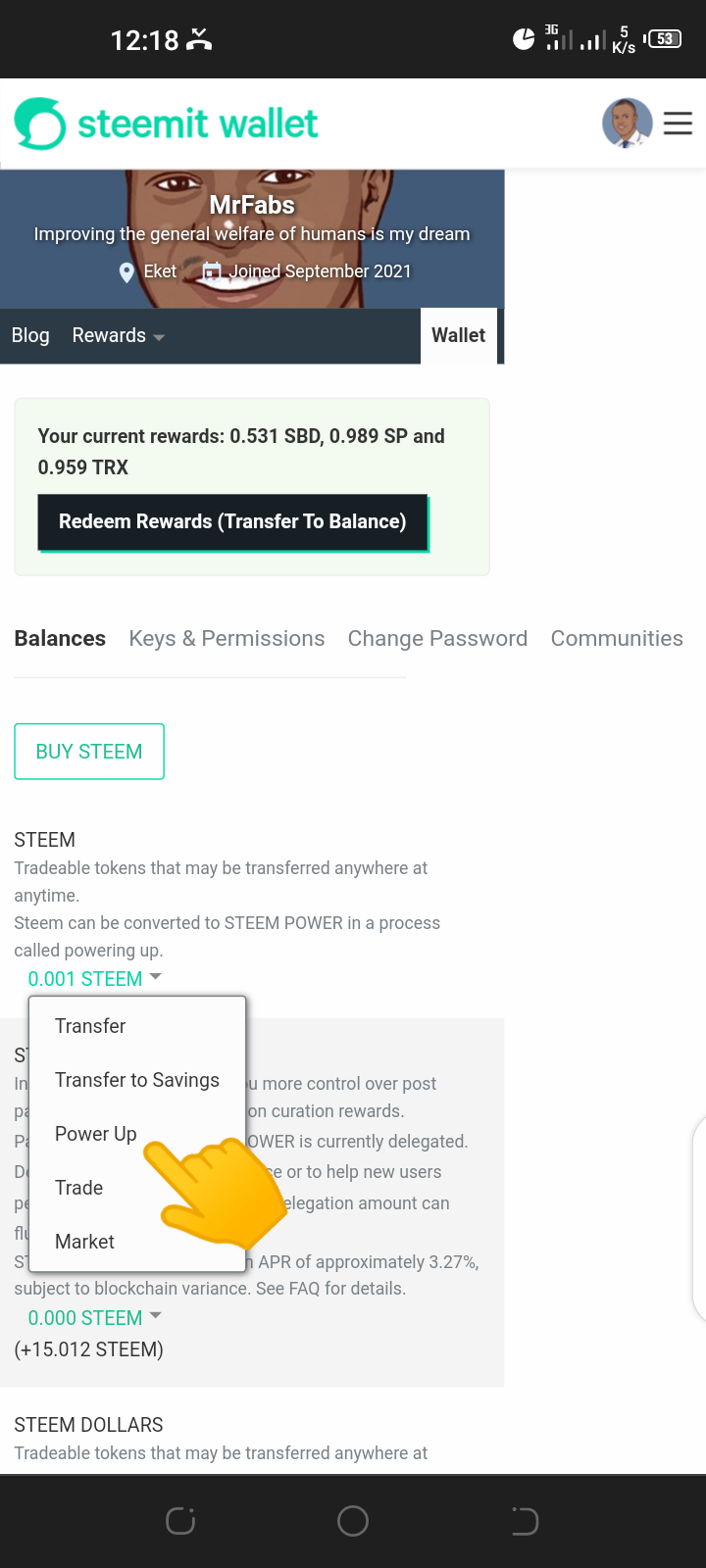The image size is (706, 1568).
Task: Click the Eket location pin icon
Action: pos(126,272)
